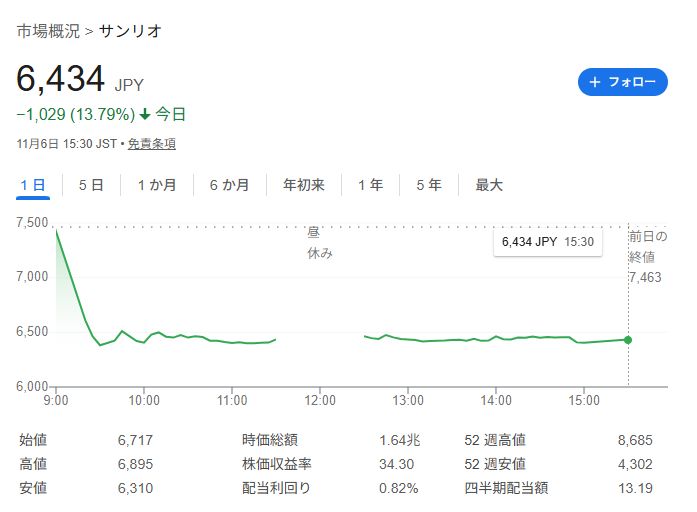Image resolution: width=697 pixels, height=512 pixels.
Task: Click the chart line near 14:00
Action: 496,337
